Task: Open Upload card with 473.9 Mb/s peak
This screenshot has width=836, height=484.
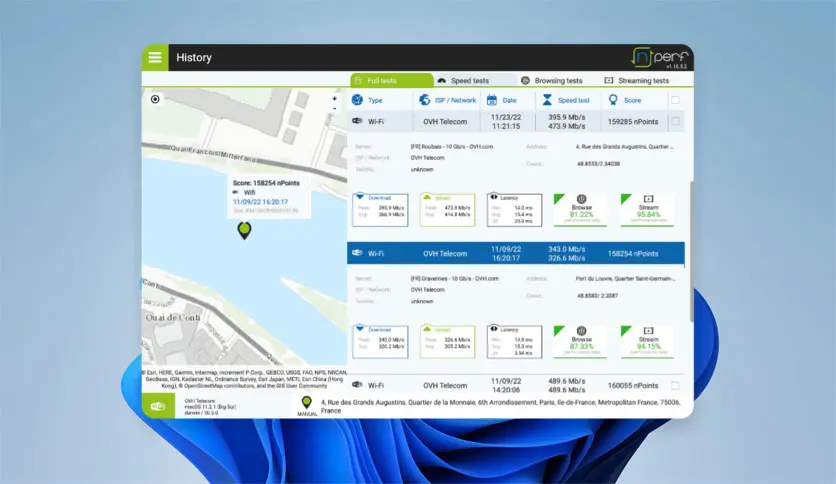Action: [447, 210]
